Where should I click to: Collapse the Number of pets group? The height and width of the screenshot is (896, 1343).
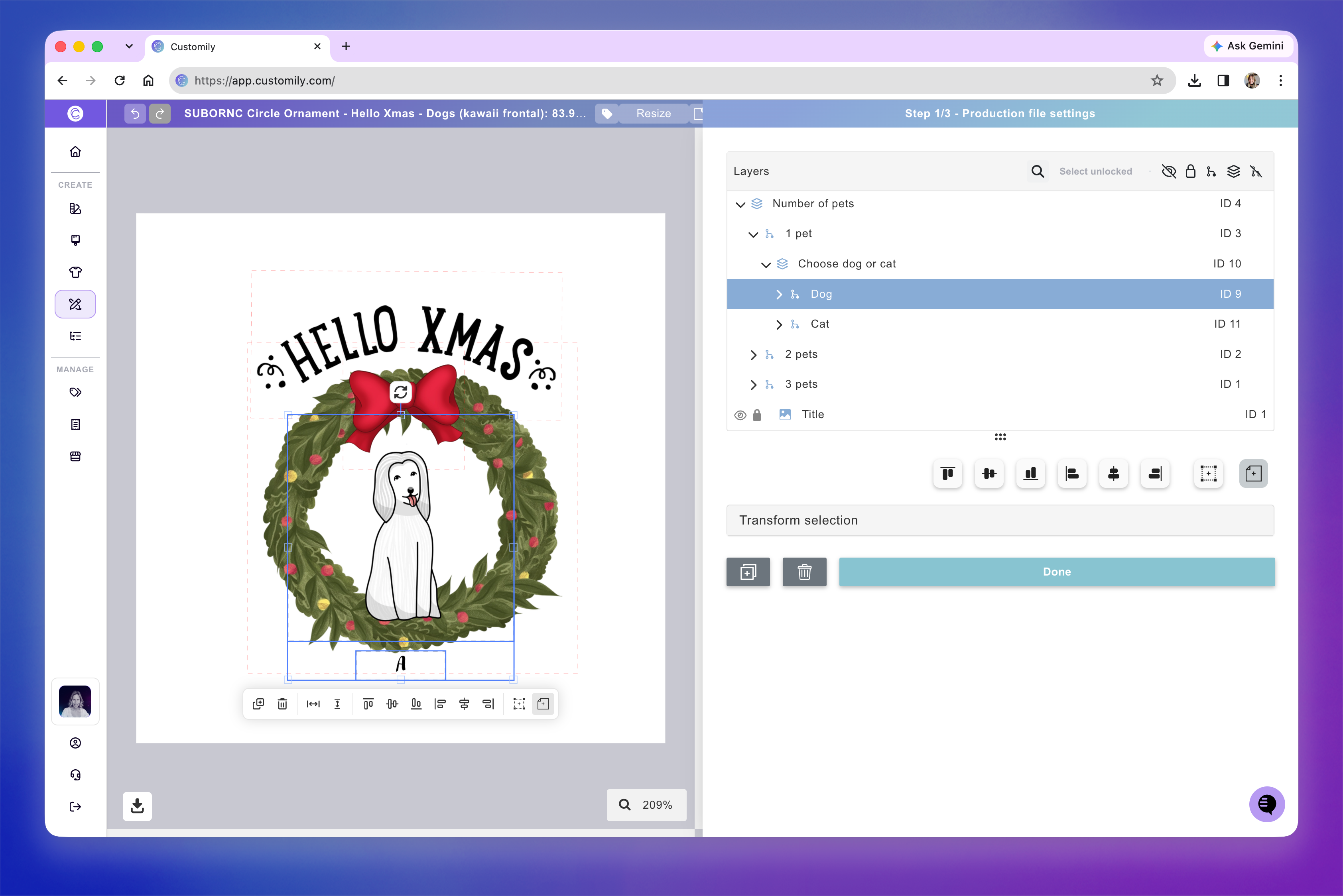point(740,204)
